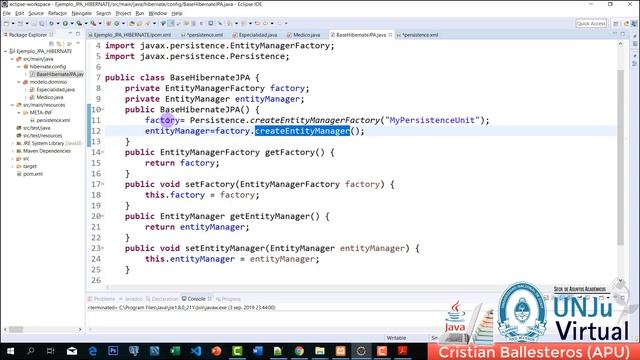Image resolution: width=640 pixels, height=360 pixels.
Task: Click the Open Type folder icon
Action: click(132, 23)
